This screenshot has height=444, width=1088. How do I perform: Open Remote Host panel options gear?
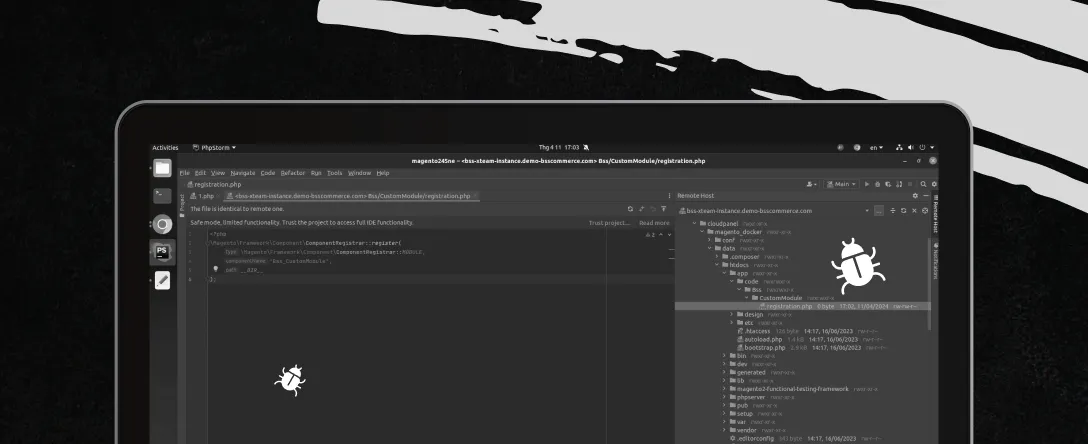point(915,196)
